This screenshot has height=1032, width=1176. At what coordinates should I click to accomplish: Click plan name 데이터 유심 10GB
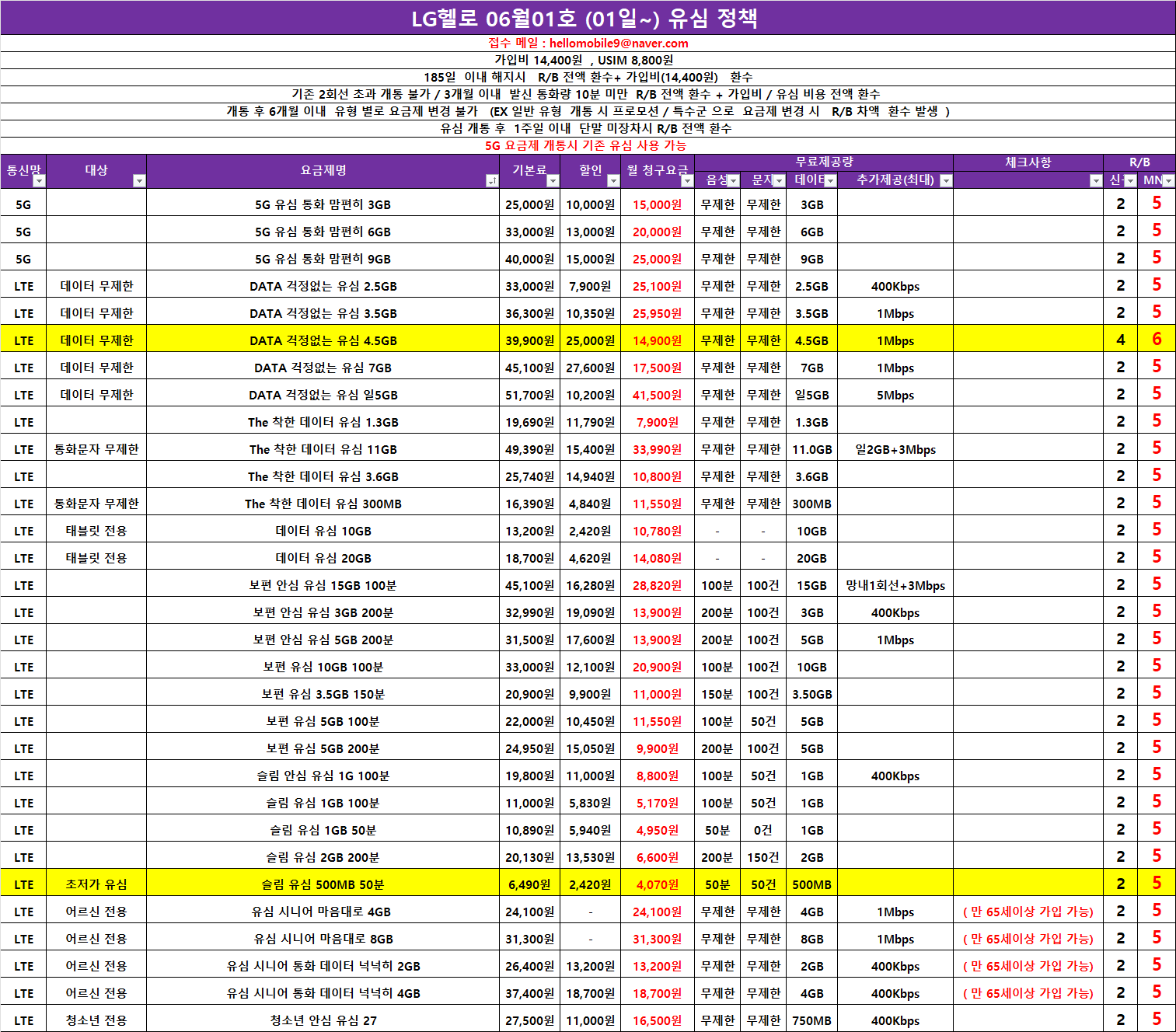point(323,532)
